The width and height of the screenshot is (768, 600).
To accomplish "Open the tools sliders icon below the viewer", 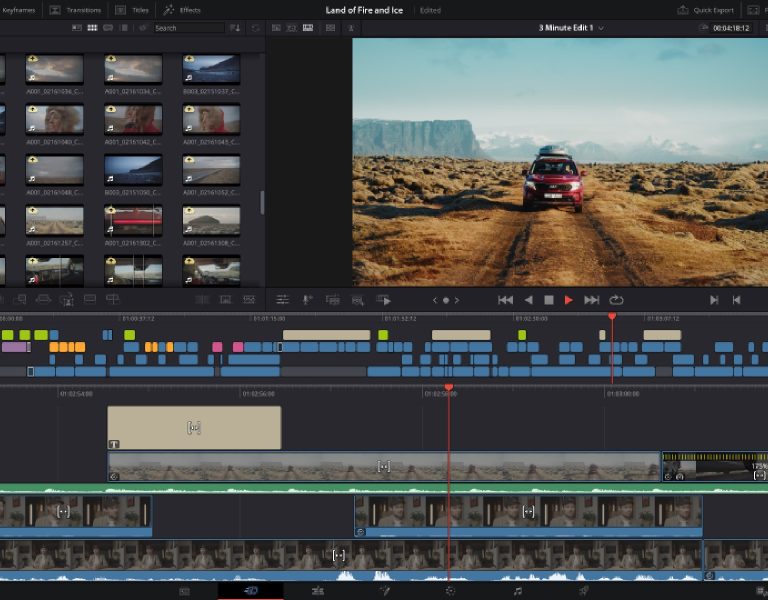I will point(283,300).
